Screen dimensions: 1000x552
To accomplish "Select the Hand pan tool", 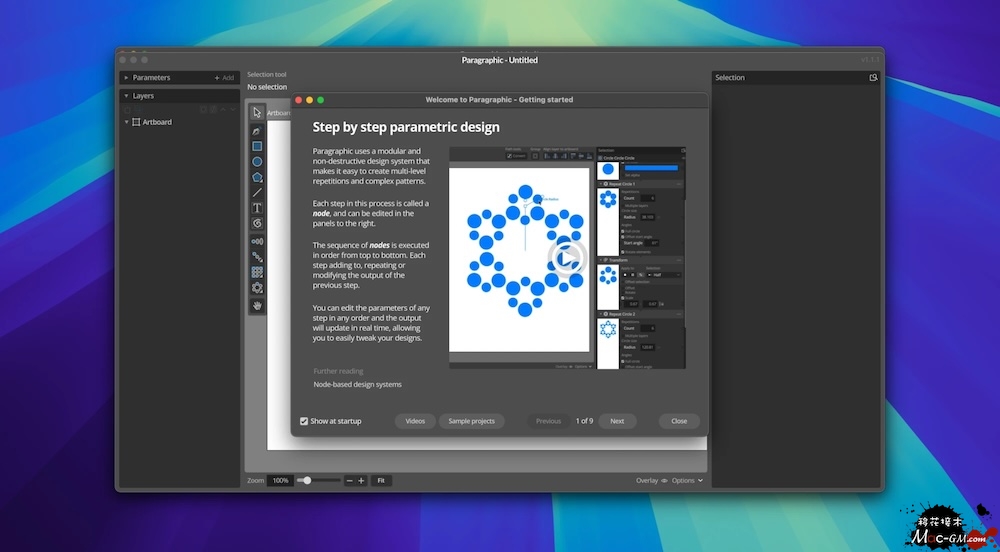I will [257, 305].
